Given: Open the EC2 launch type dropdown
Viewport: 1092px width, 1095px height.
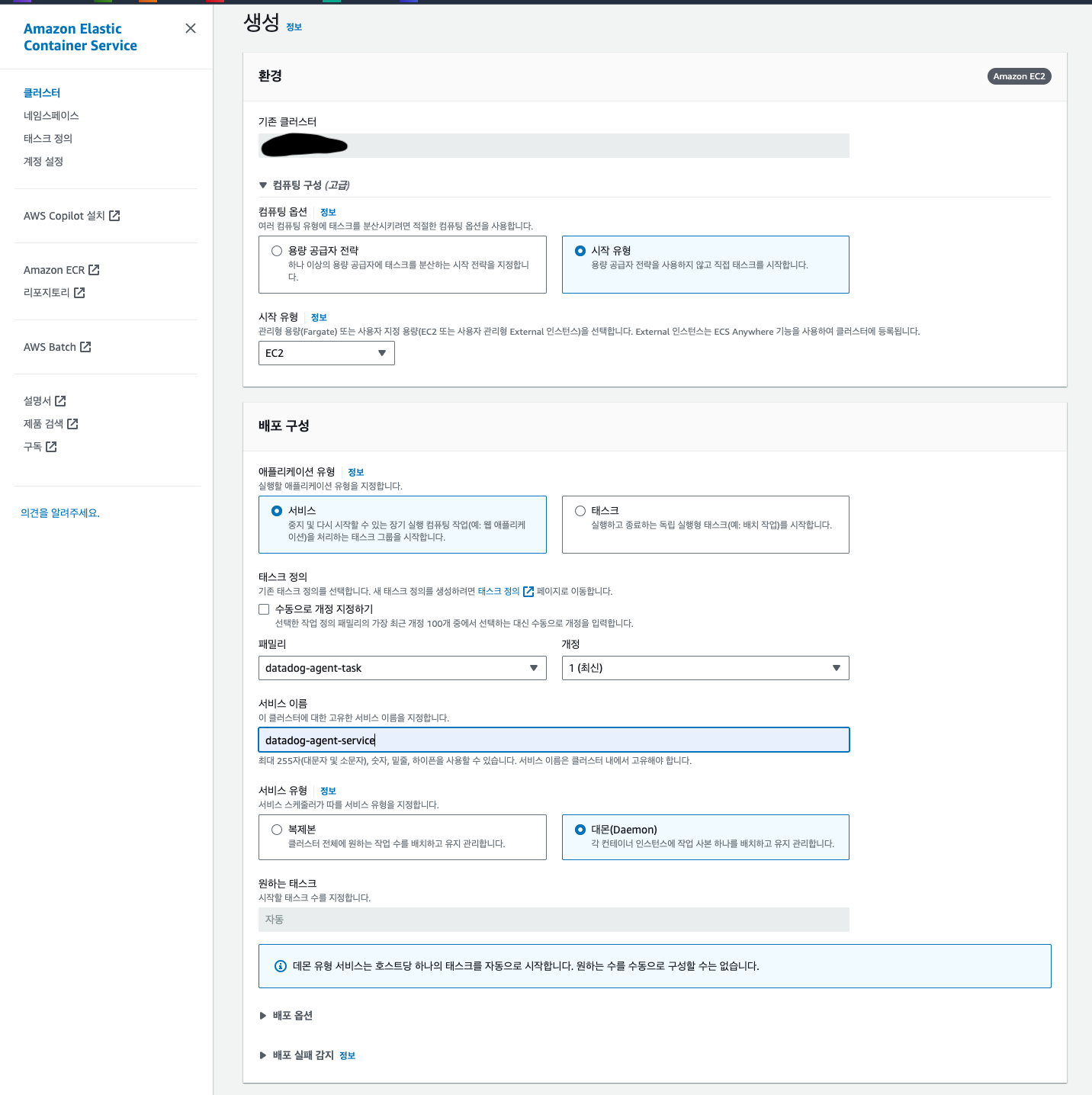Looking at the screenshot, I should pyautogui.click(x=326, y=353).
